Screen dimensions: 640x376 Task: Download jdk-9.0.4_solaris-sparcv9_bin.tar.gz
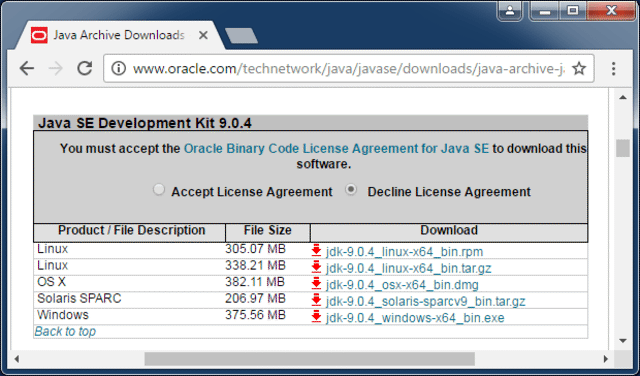425,302
